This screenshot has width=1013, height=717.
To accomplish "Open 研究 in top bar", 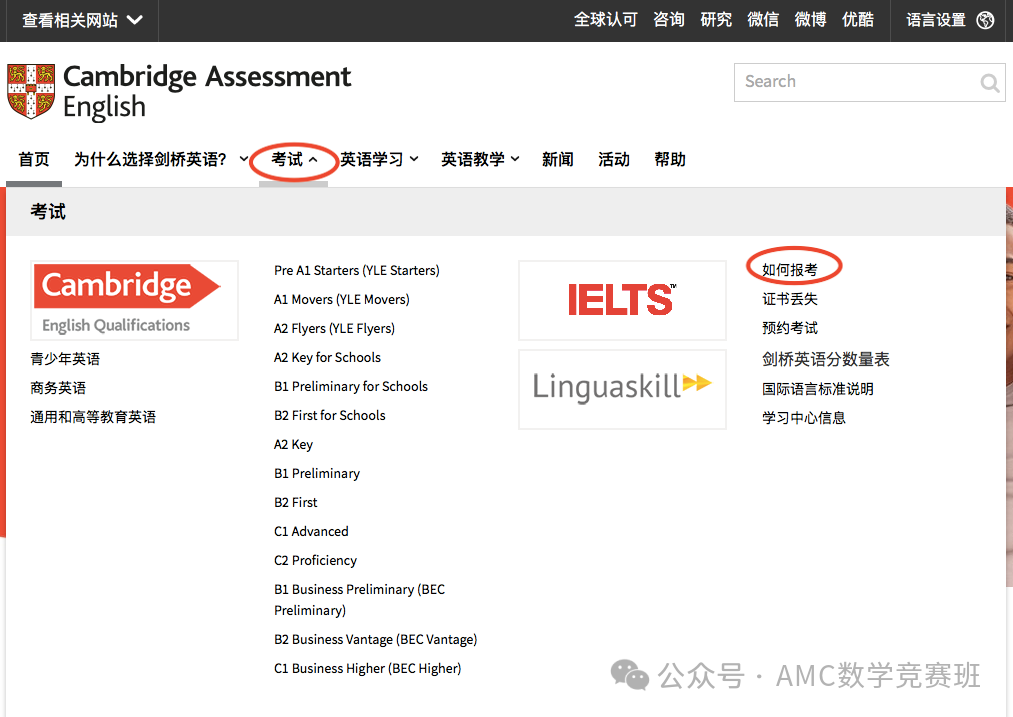I will click(x=716, y=20).
